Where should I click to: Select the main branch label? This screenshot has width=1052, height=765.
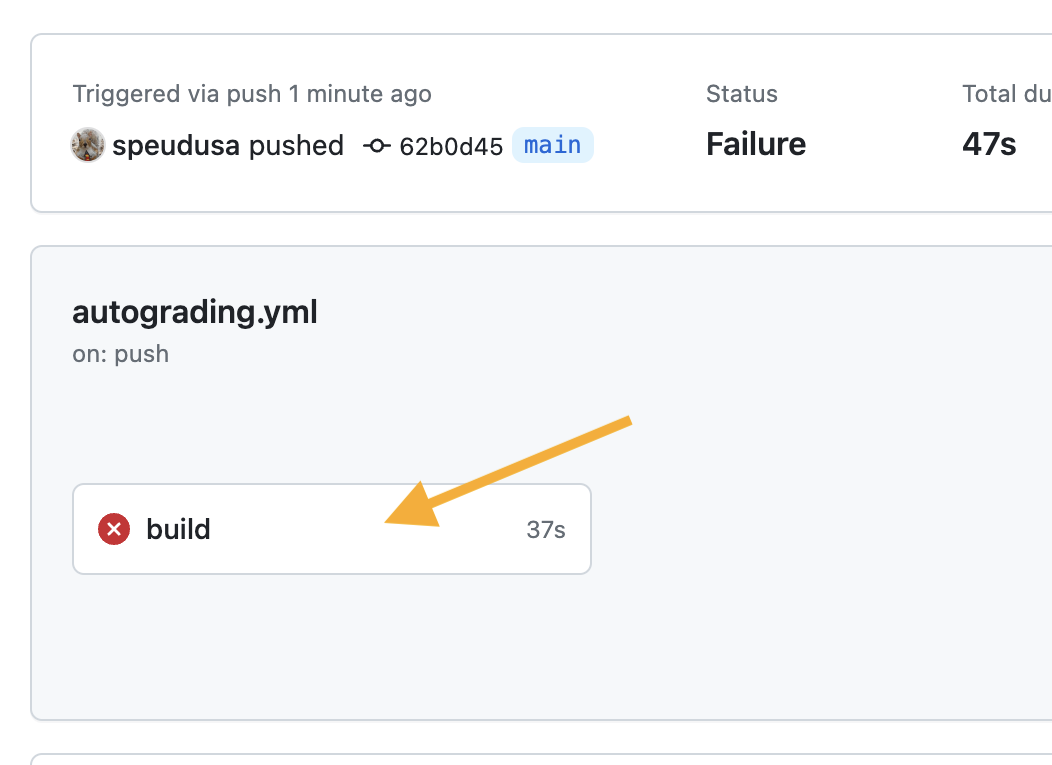(552, 145)
